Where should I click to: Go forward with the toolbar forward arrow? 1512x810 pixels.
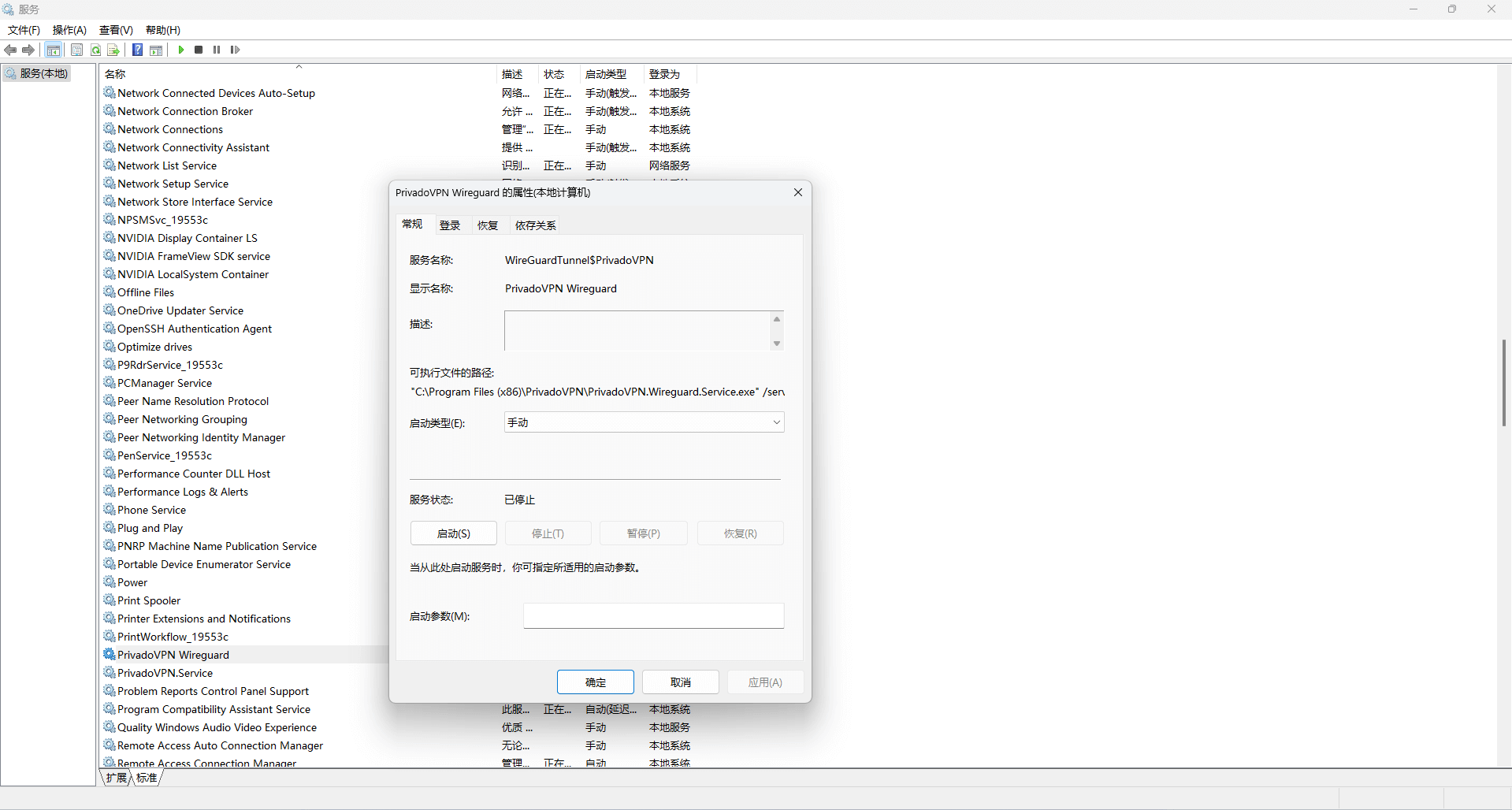(x=28, y=50)
